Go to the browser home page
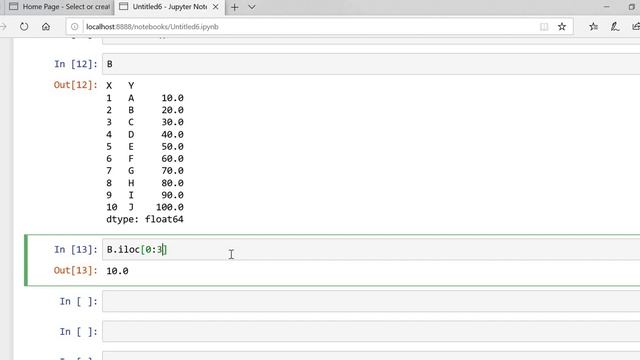Screen dimensions: 640x360 point(46,27)
